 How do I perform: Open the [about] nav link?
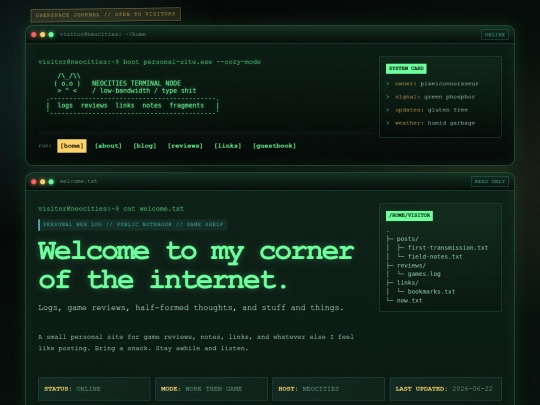pos(108,146)
